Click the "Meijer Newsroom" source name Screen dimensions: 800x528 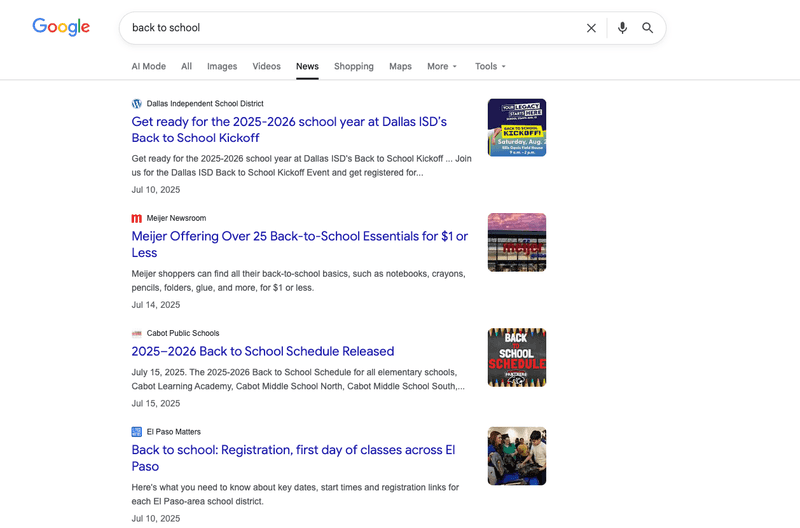pos(177,218)
